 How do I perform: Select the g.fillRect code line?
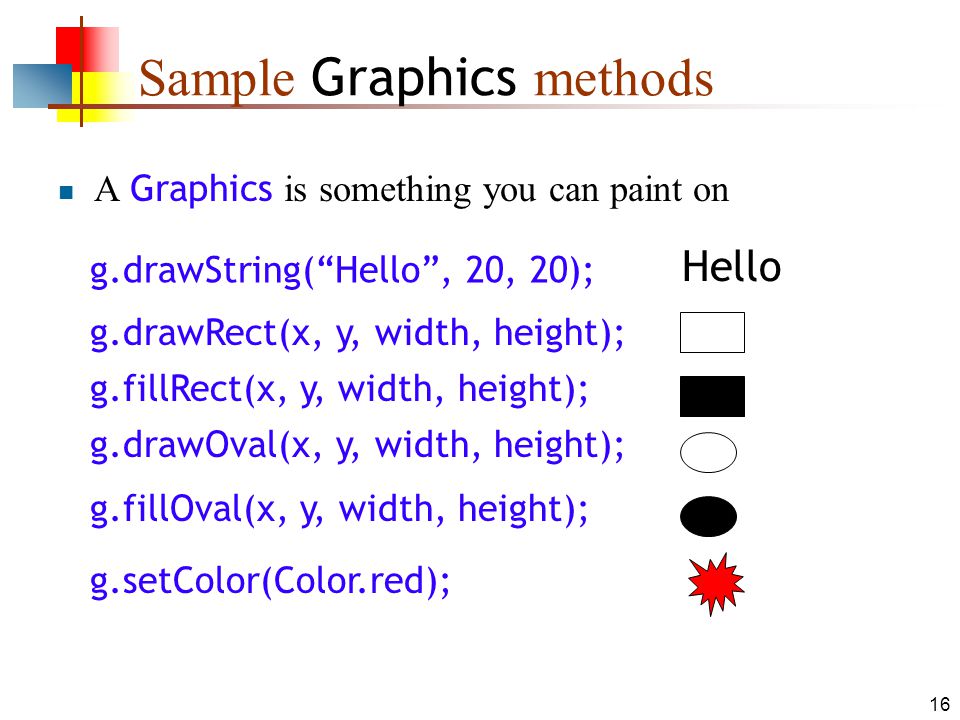point(339,390)
